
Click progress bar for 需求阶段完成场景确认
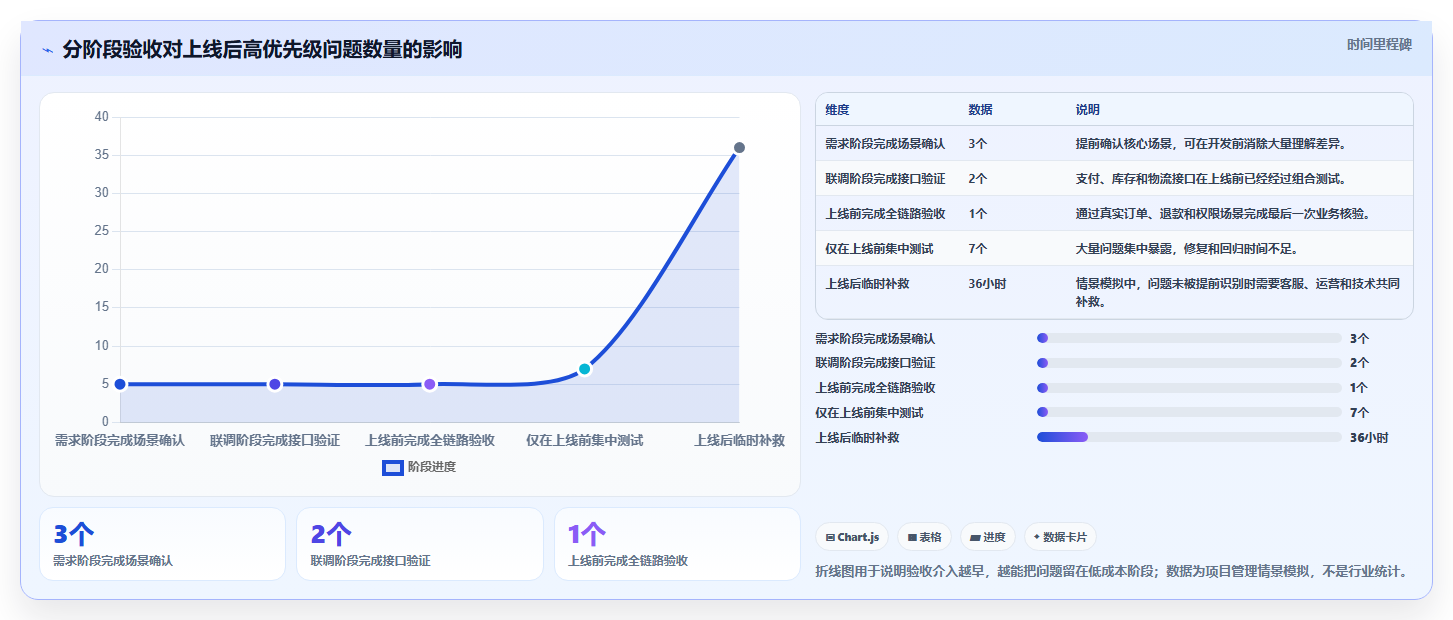tap(1189, 338)
